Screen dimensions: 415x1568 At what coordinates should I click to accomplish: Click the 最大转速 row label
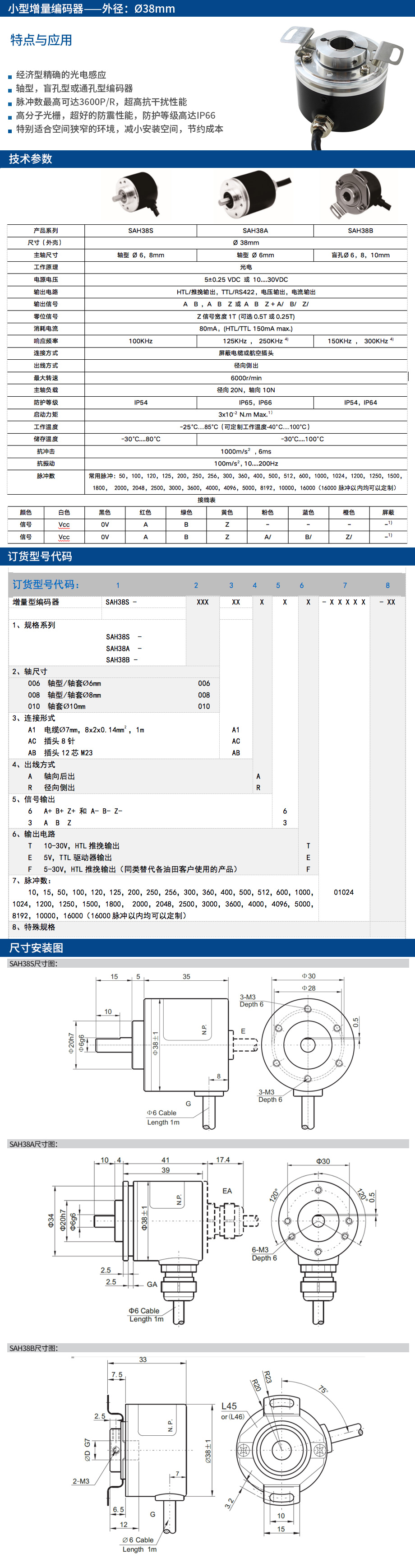click(x=46, y=378)
